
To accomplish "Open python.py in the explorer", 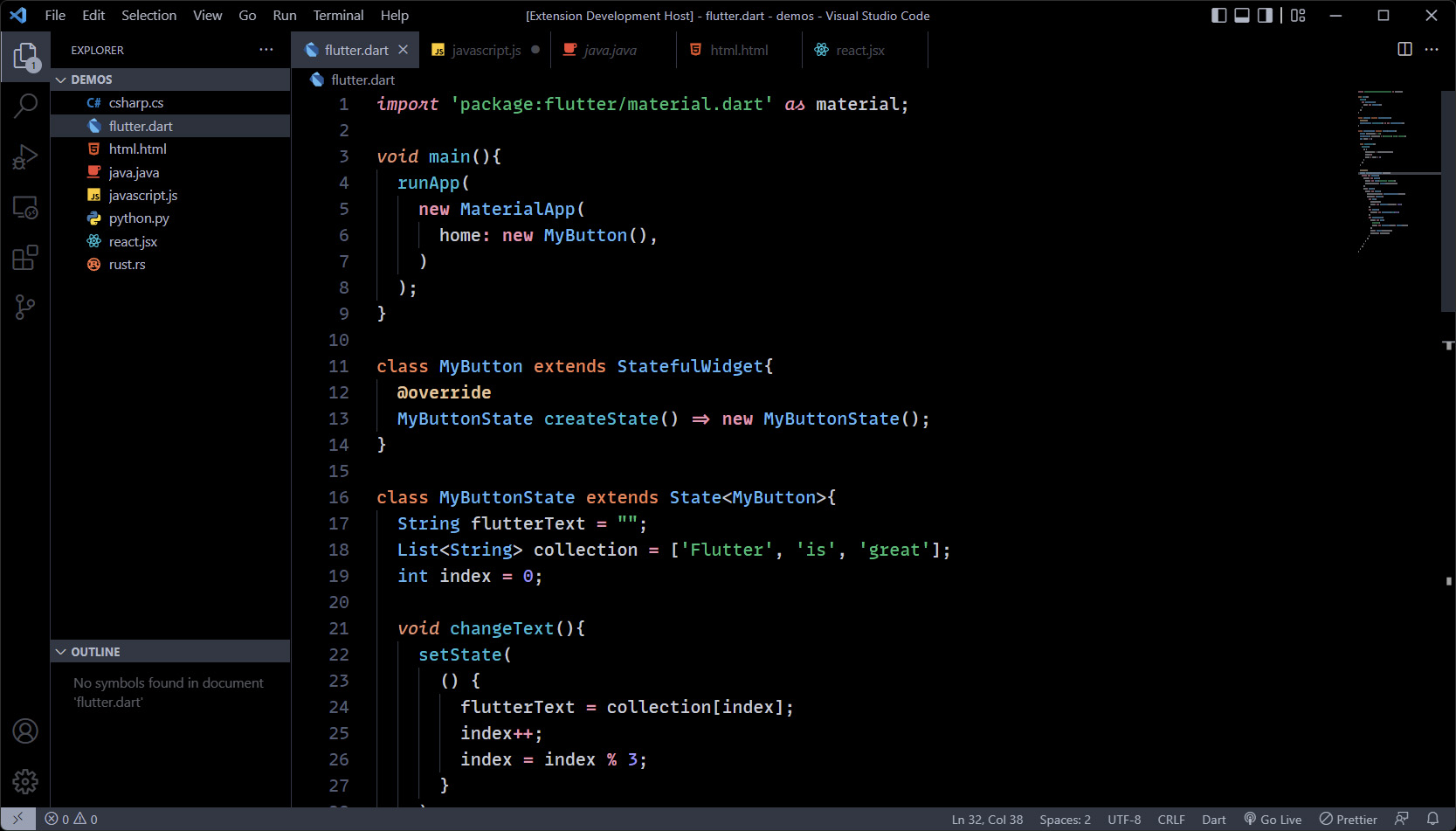I will point(170,218).
